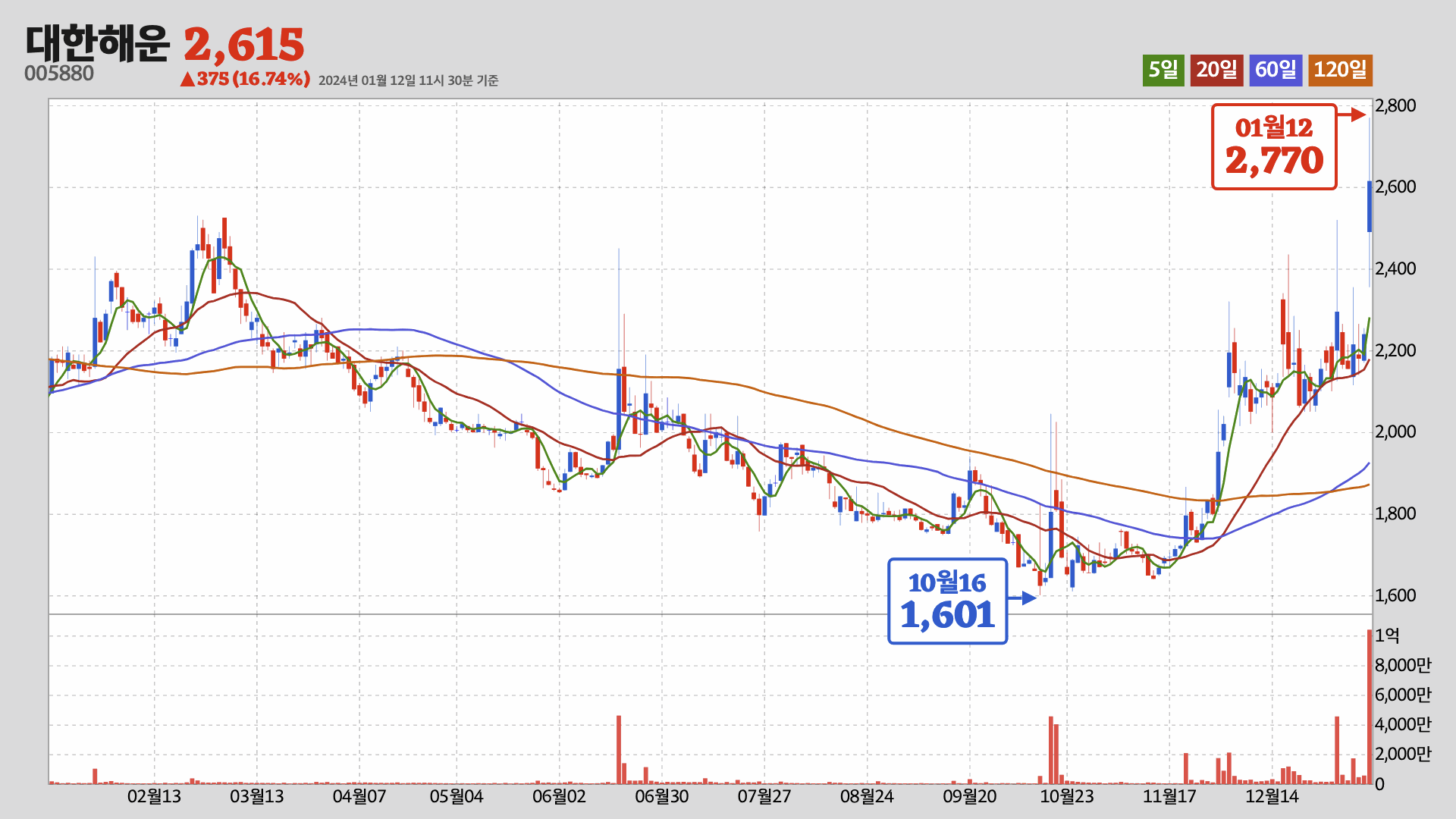
Task: Click the 09월20 date axis label
Action: 969,797
